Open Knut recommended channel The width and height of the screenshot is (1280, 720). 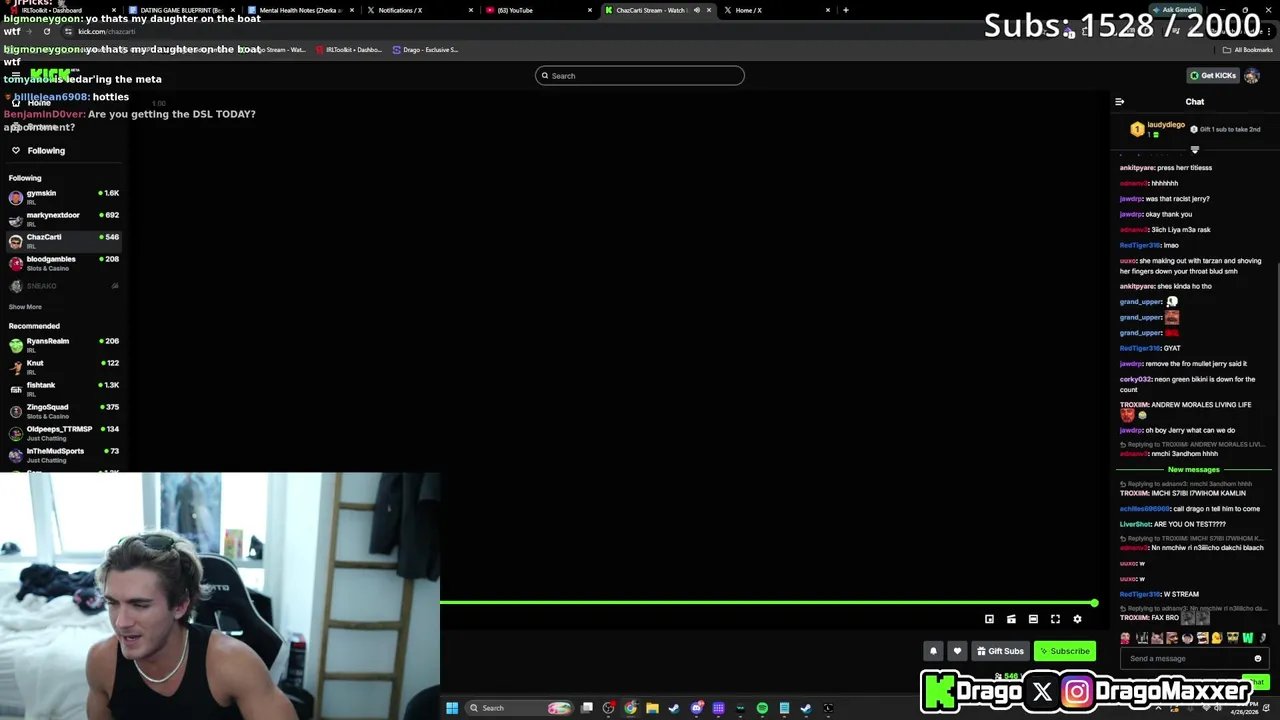(64, 367)
